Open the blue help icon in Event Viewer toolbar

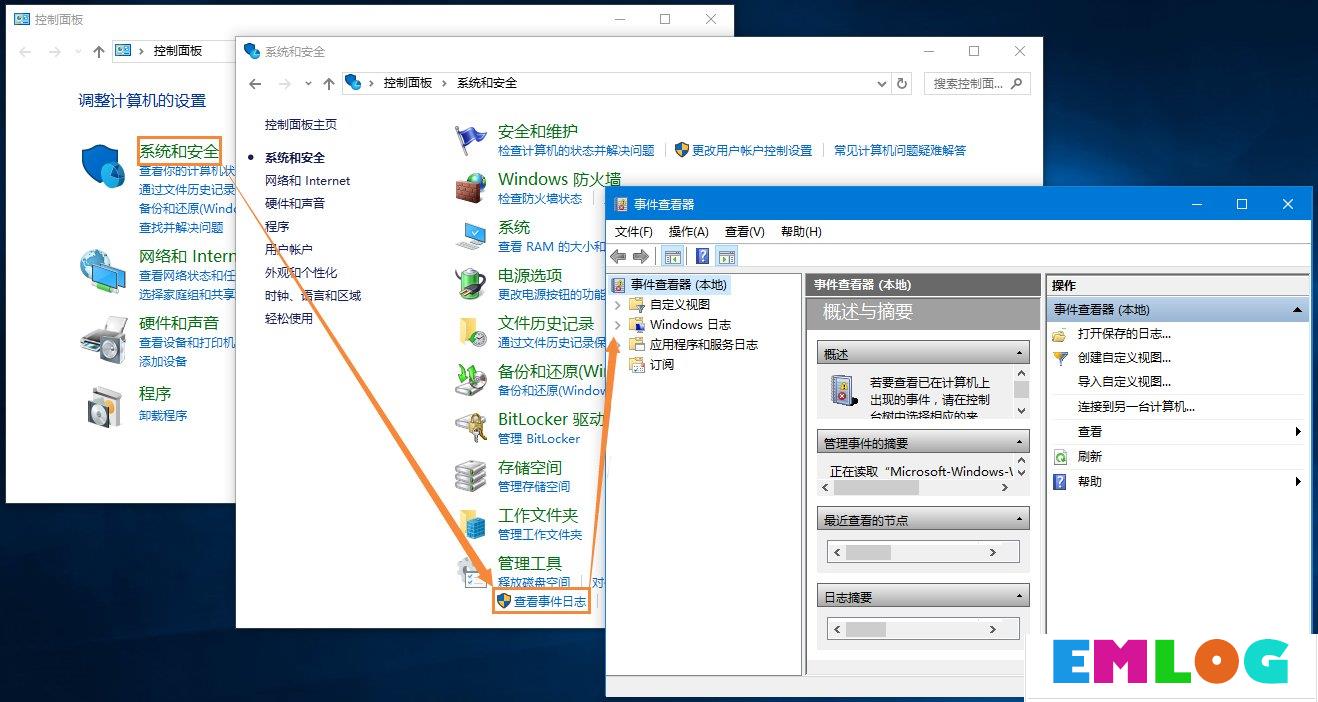703,257
